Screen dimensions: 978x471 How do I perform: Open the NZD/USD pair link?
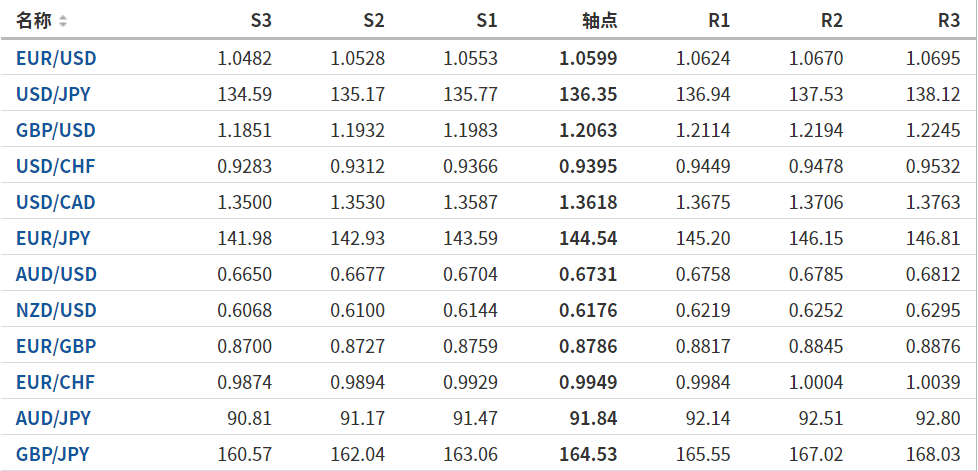click(x=56, y=310)
